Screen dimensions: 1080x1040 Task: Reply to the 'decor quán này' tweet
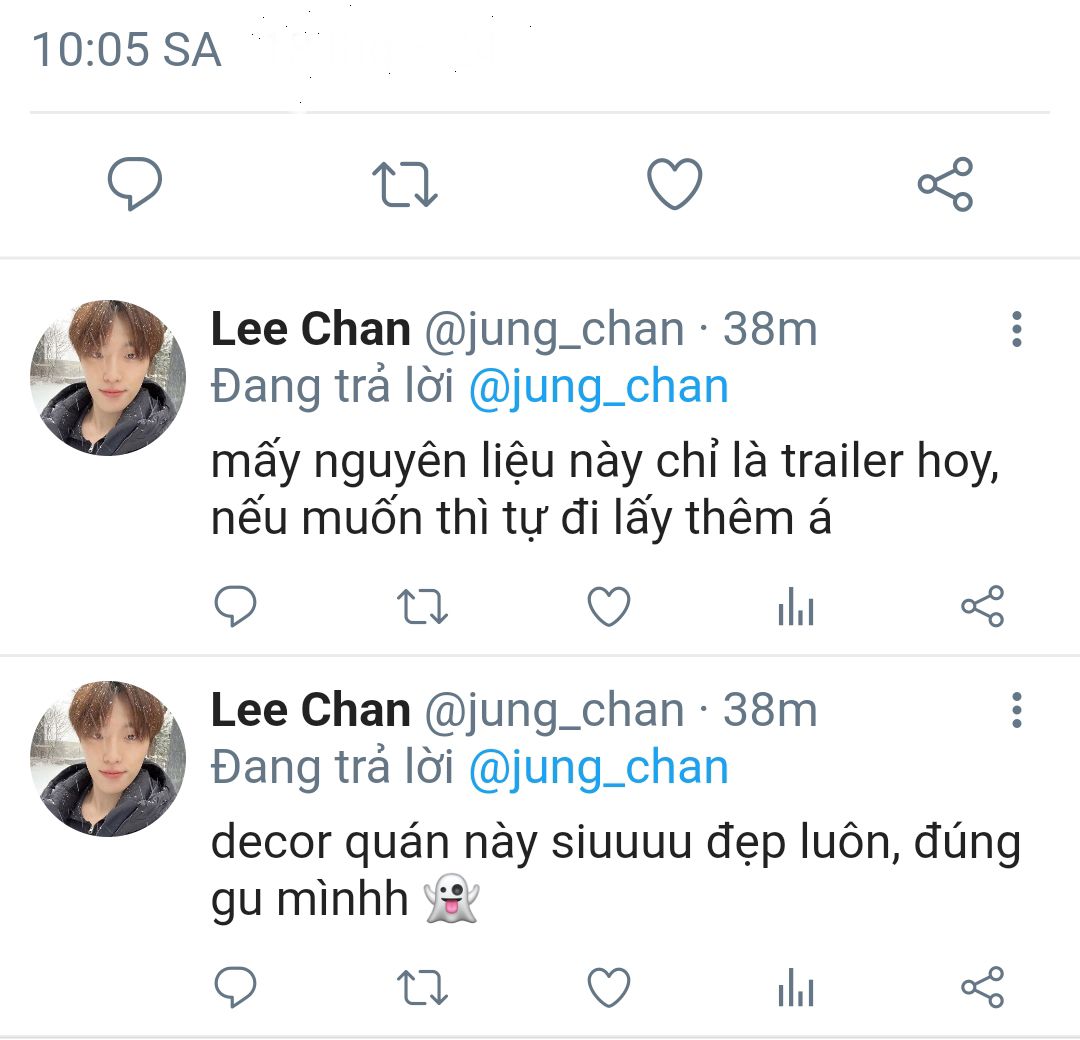(236, 987)
